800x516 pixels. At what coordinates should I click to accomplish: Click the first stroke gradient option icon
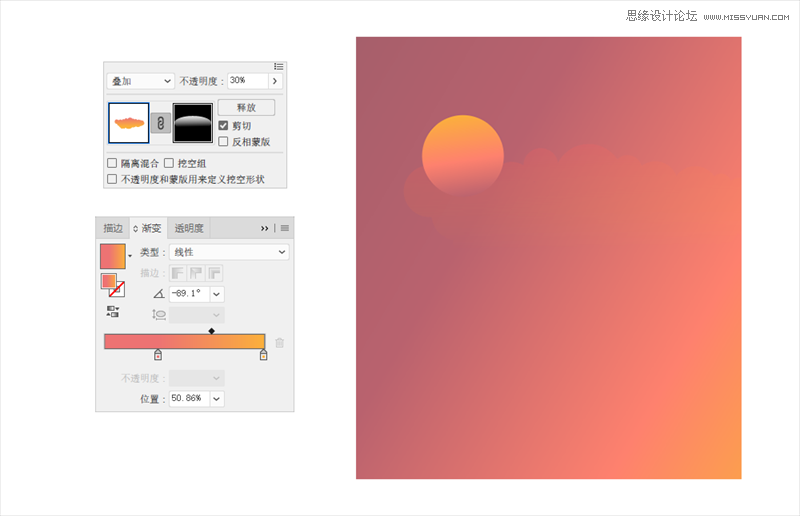pos(178,273)
